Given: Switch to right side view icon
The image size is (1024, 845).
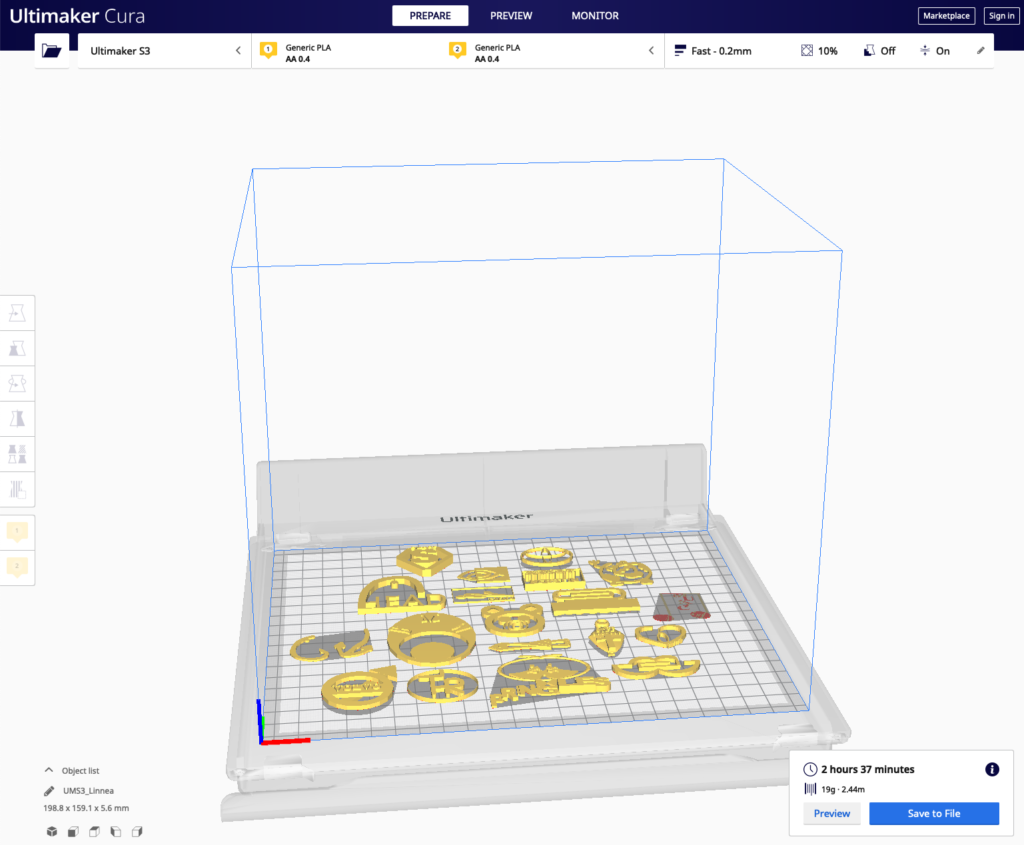Looking at the screenshot, I should (x=137, y=831).
